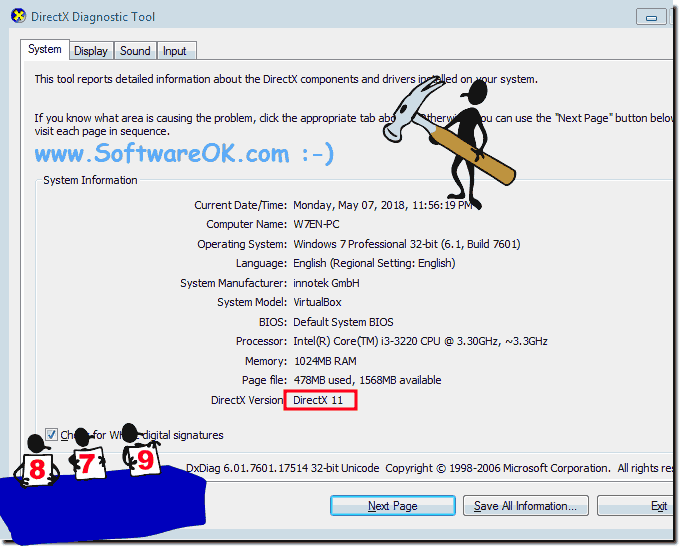Click the DirectX Diagnostic Tool window title
Screen dimensions: 680x547
(93, 17)
